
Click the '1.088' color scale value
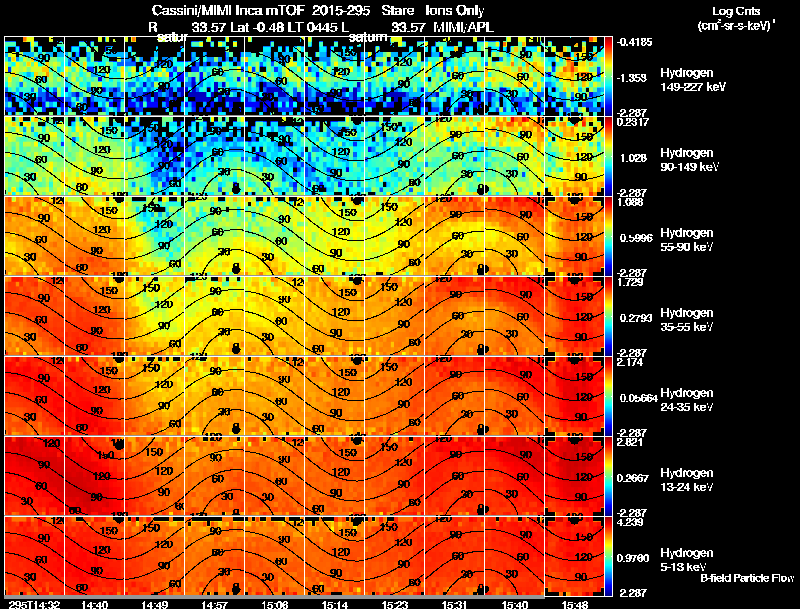point(630,202)
